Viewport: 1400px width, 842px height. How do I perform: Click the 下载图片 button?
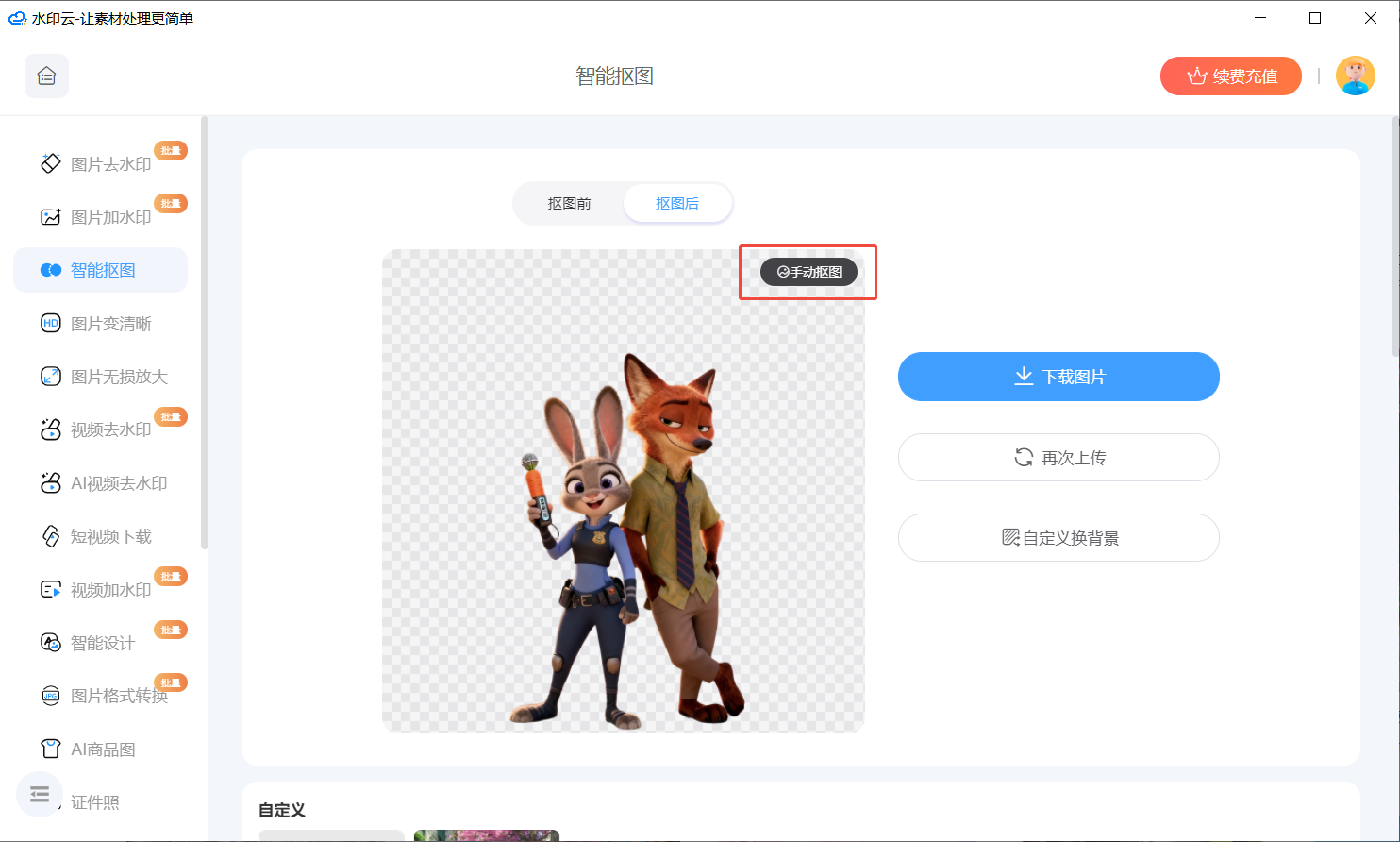click(1058, 376)
